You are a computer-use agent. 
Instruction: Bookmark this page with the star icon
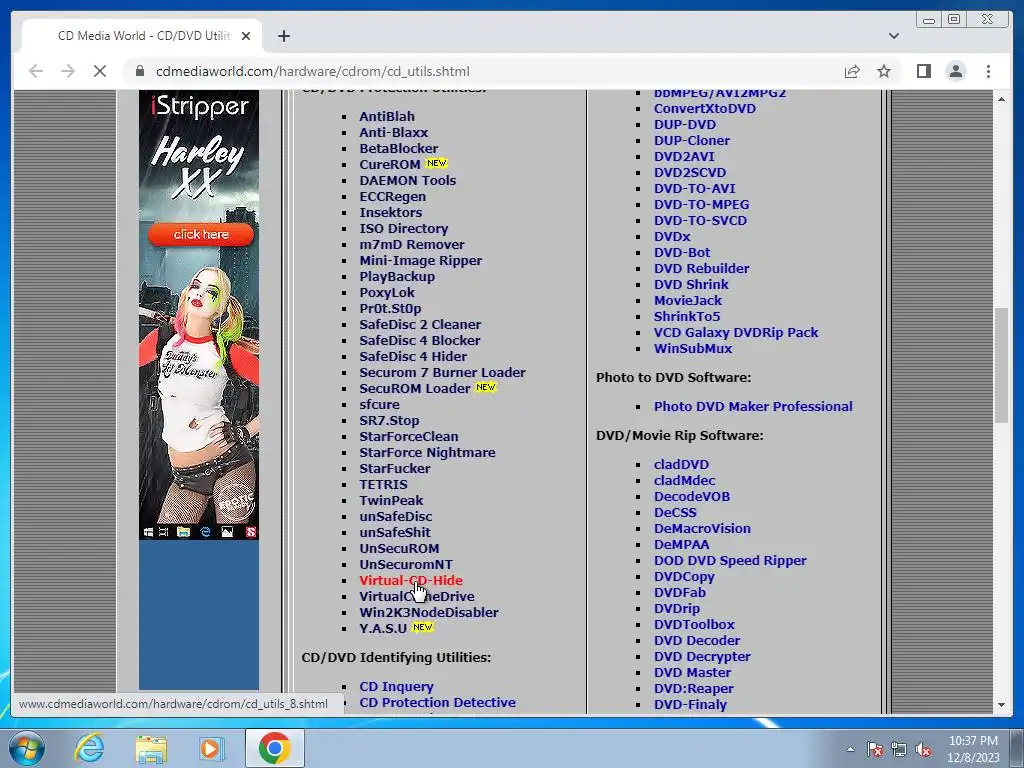[x=884, y=71]
